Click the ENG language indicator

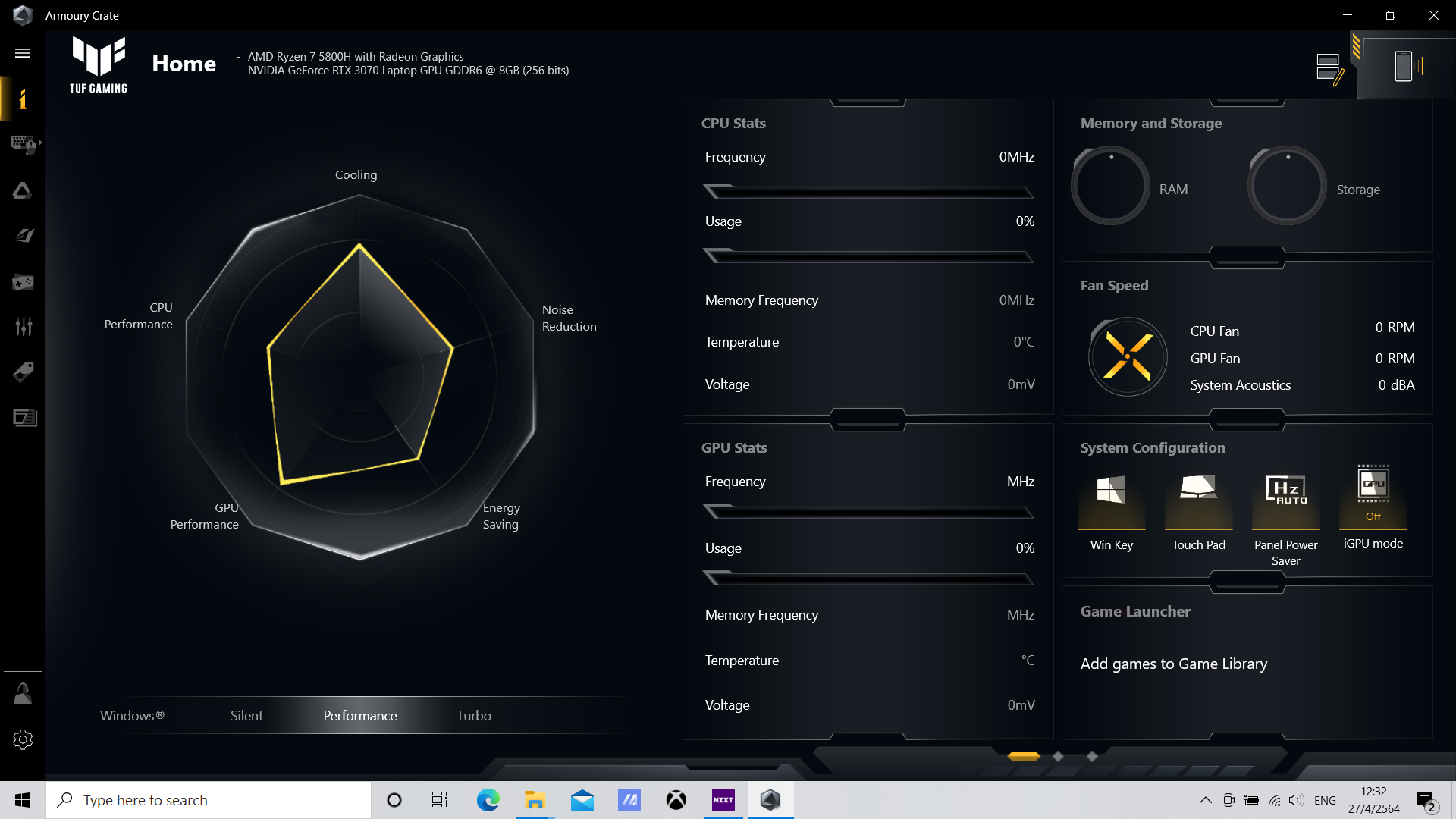point(1325,800)
